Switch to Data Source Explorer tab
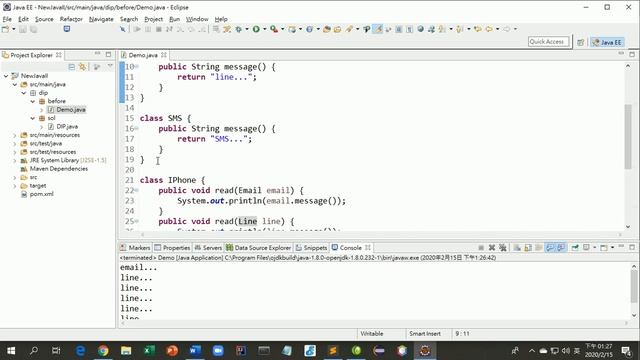 258,248
